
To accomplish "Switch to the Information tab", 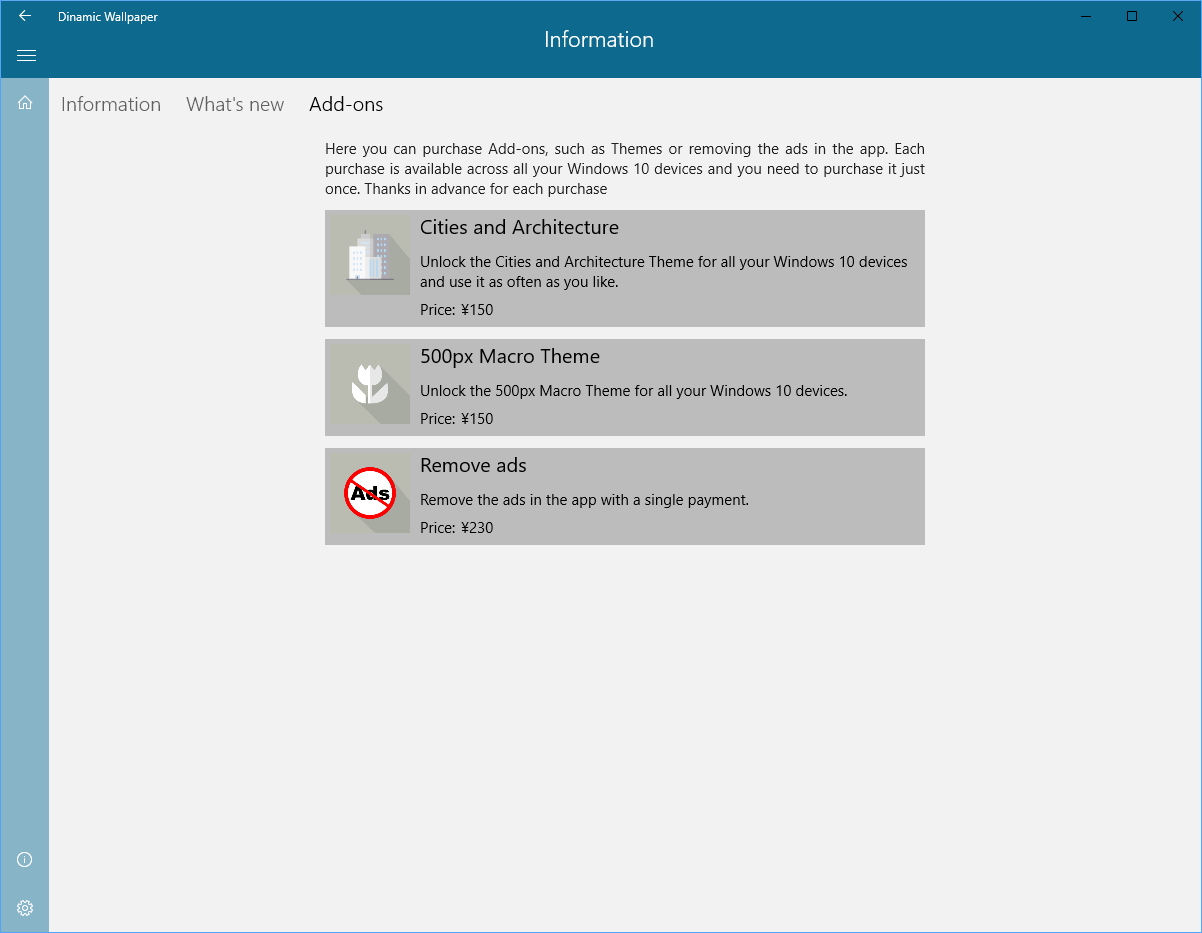I will point(111,104).
